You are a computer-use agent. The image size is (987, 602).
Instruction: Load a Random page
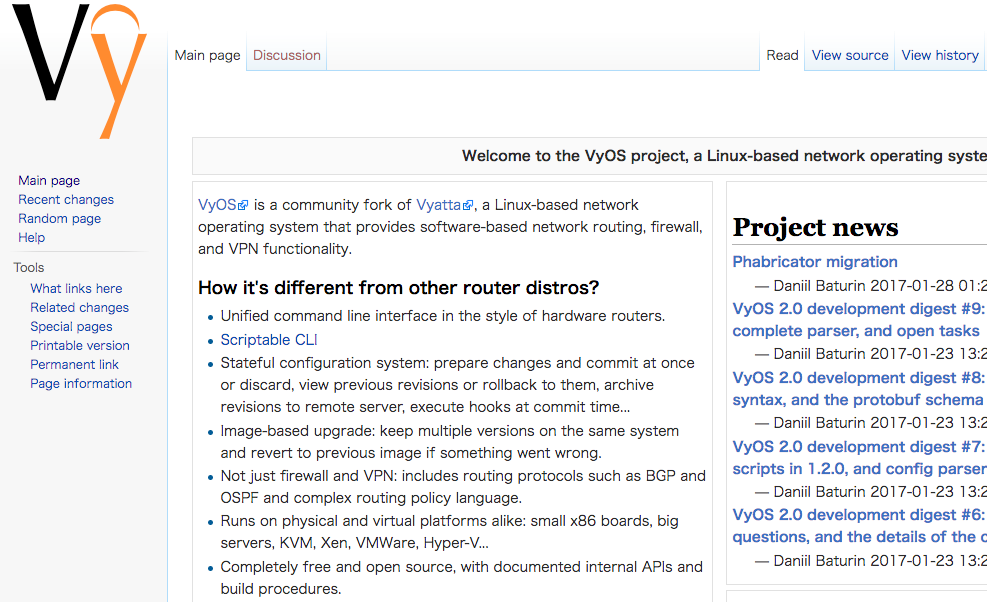point(59,219)
